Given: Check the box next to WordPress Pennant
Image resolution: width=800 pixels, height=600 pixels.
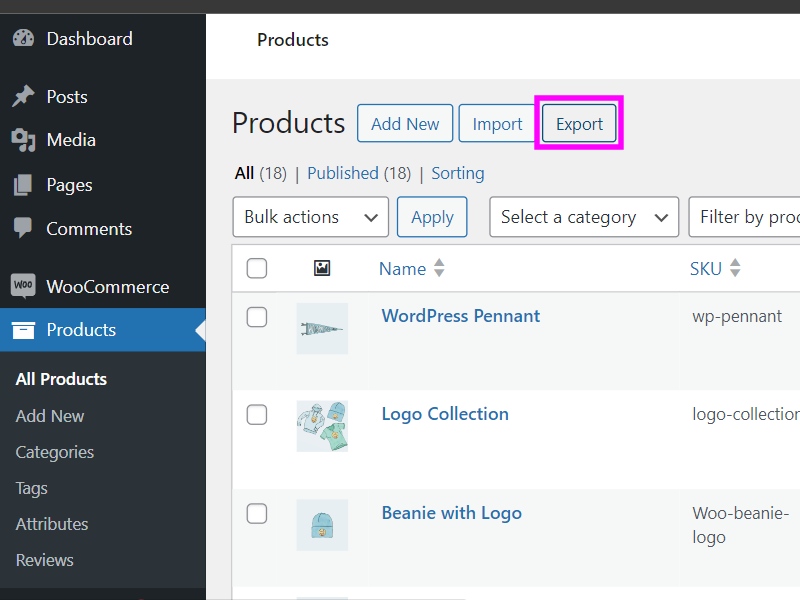Looking at the screenshot, I should click(x=257, y=316).
